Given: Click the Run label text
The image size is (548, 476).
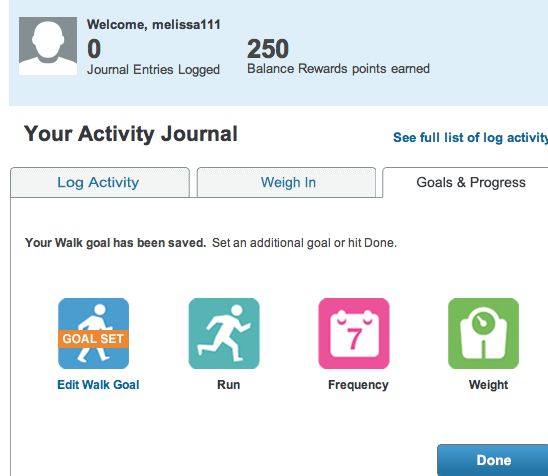Looking at the screenshot, I should point(229,385).
